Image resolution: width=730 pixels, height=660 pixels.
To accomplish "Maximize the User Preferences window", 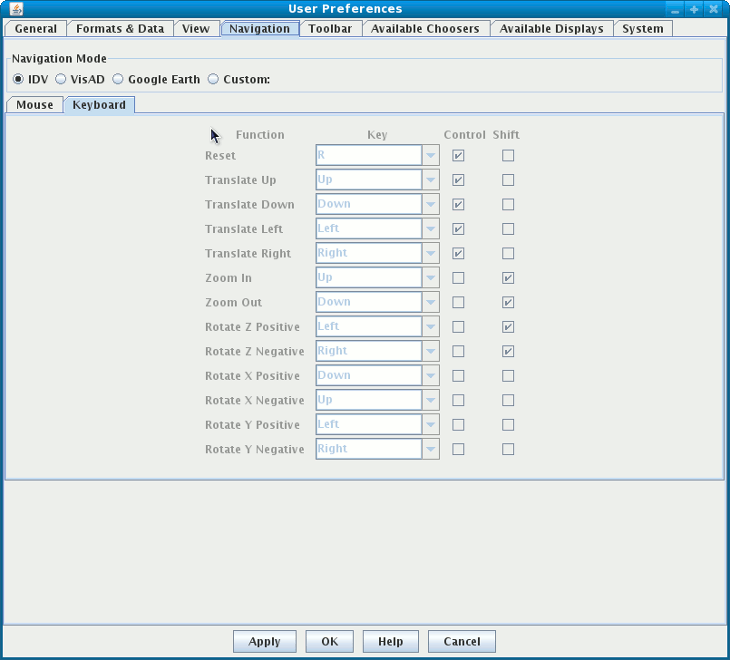I will point(694,9).
